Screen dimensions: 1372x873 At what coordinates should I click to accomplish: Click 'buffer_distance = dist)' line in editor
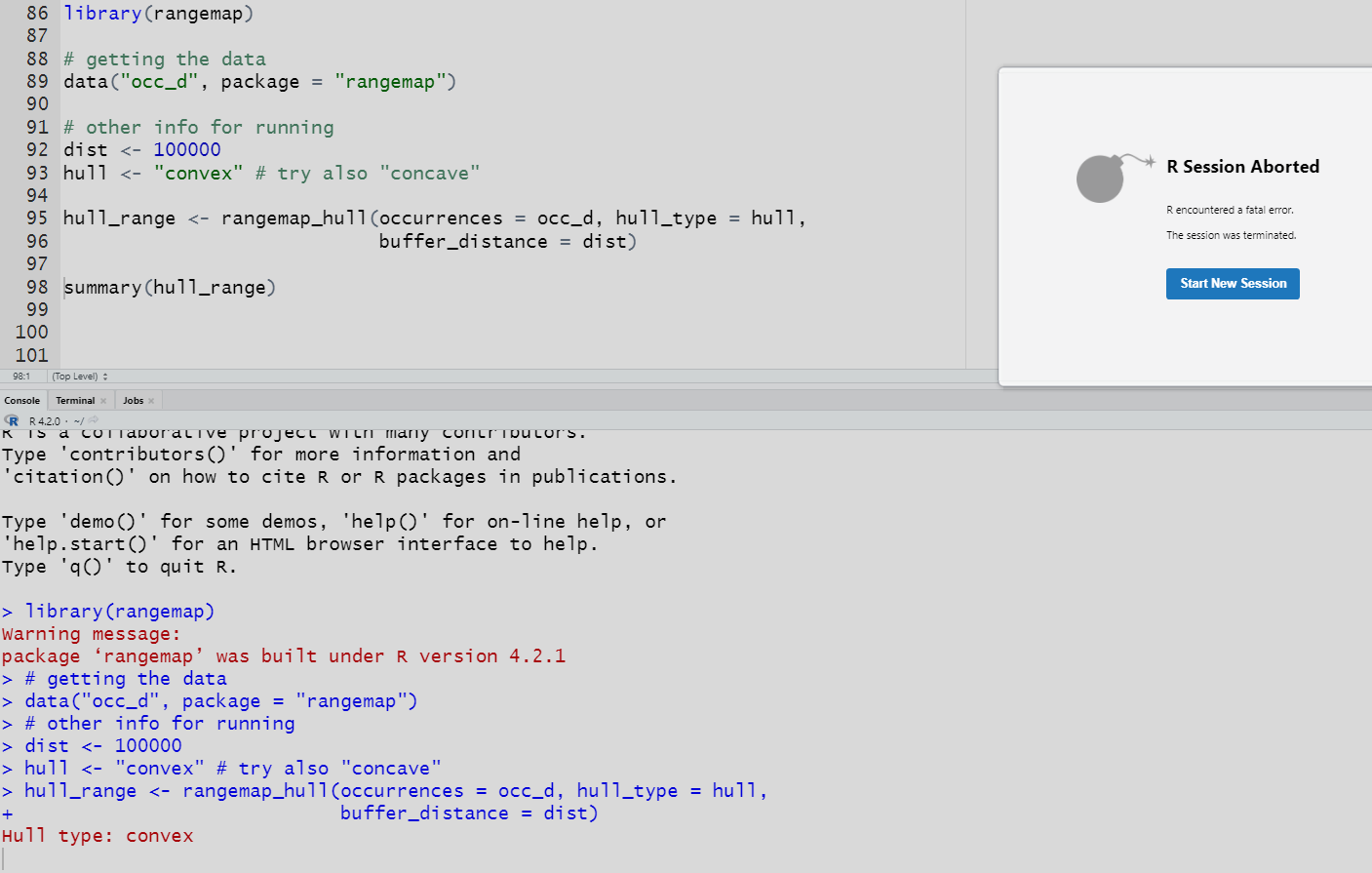[507, 242]
